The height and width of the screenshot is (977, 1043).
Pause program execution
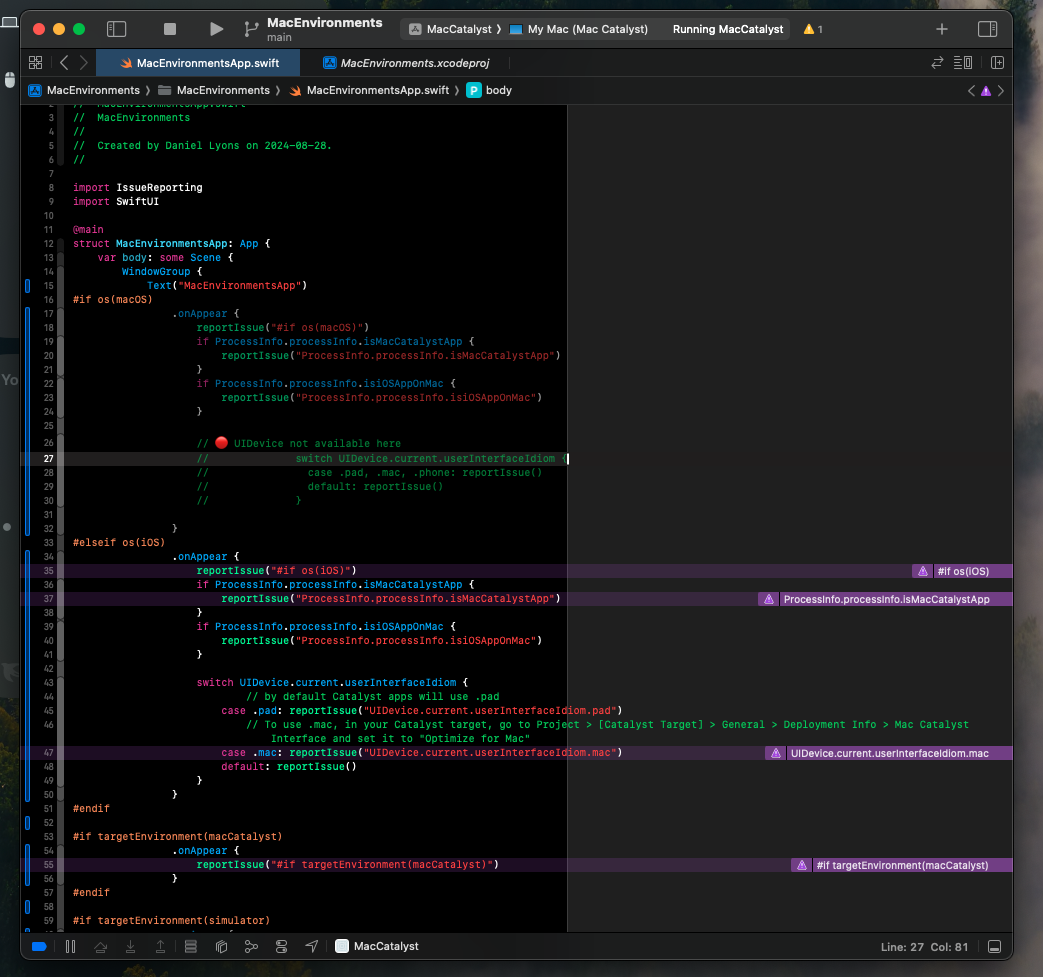pyautogui.click(x=71, y=946)
